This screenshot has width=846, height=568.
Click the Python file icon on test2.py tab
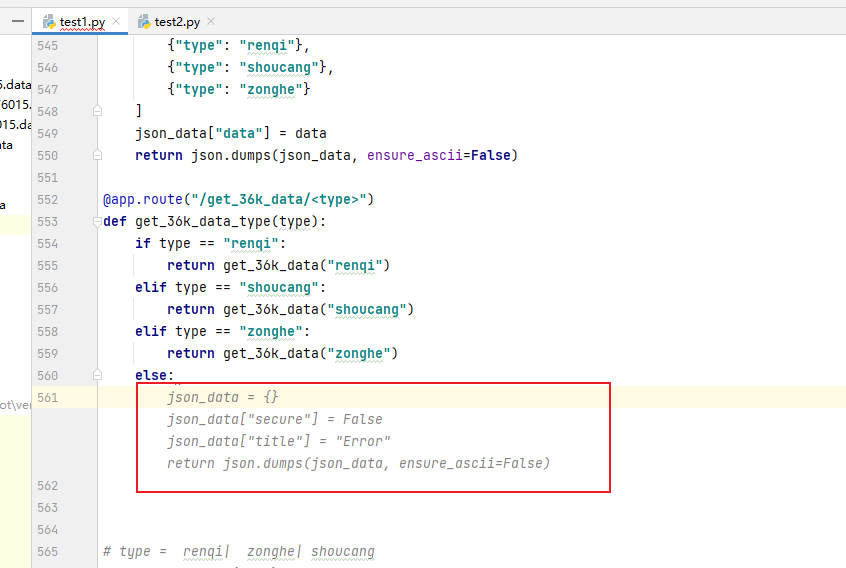(144, 21)
